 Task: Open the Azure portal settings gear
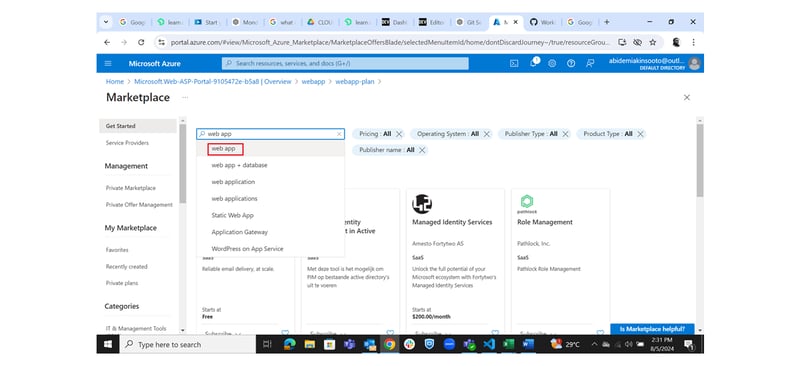pos(552,64)
